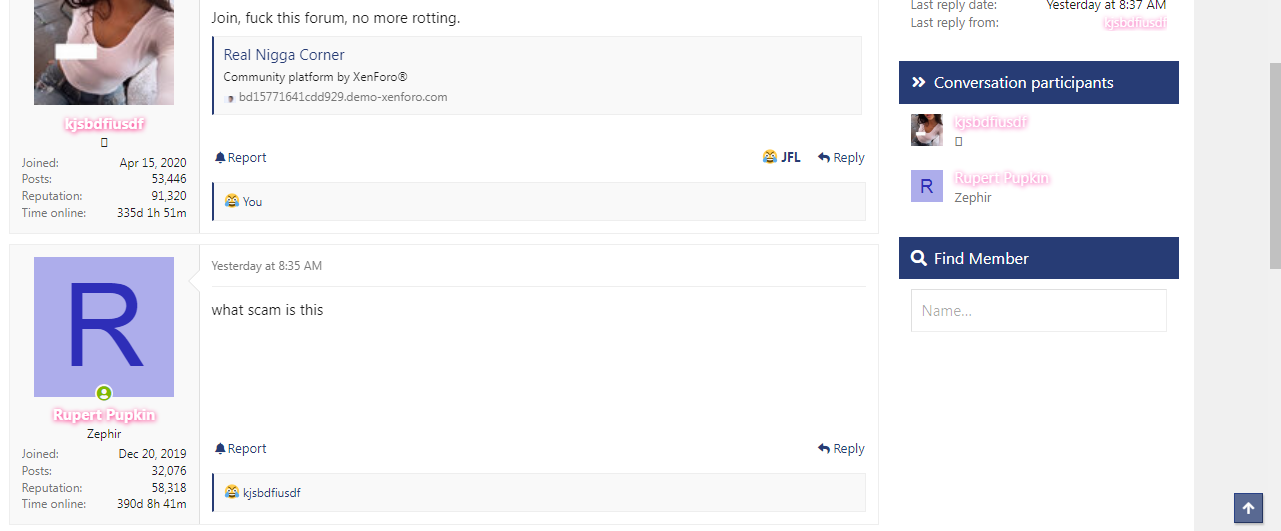The width and height of the screenshot is (1281, 531).
Task: Click the bell Report icon on Rupert Pupkin's post
Action: 220,448
